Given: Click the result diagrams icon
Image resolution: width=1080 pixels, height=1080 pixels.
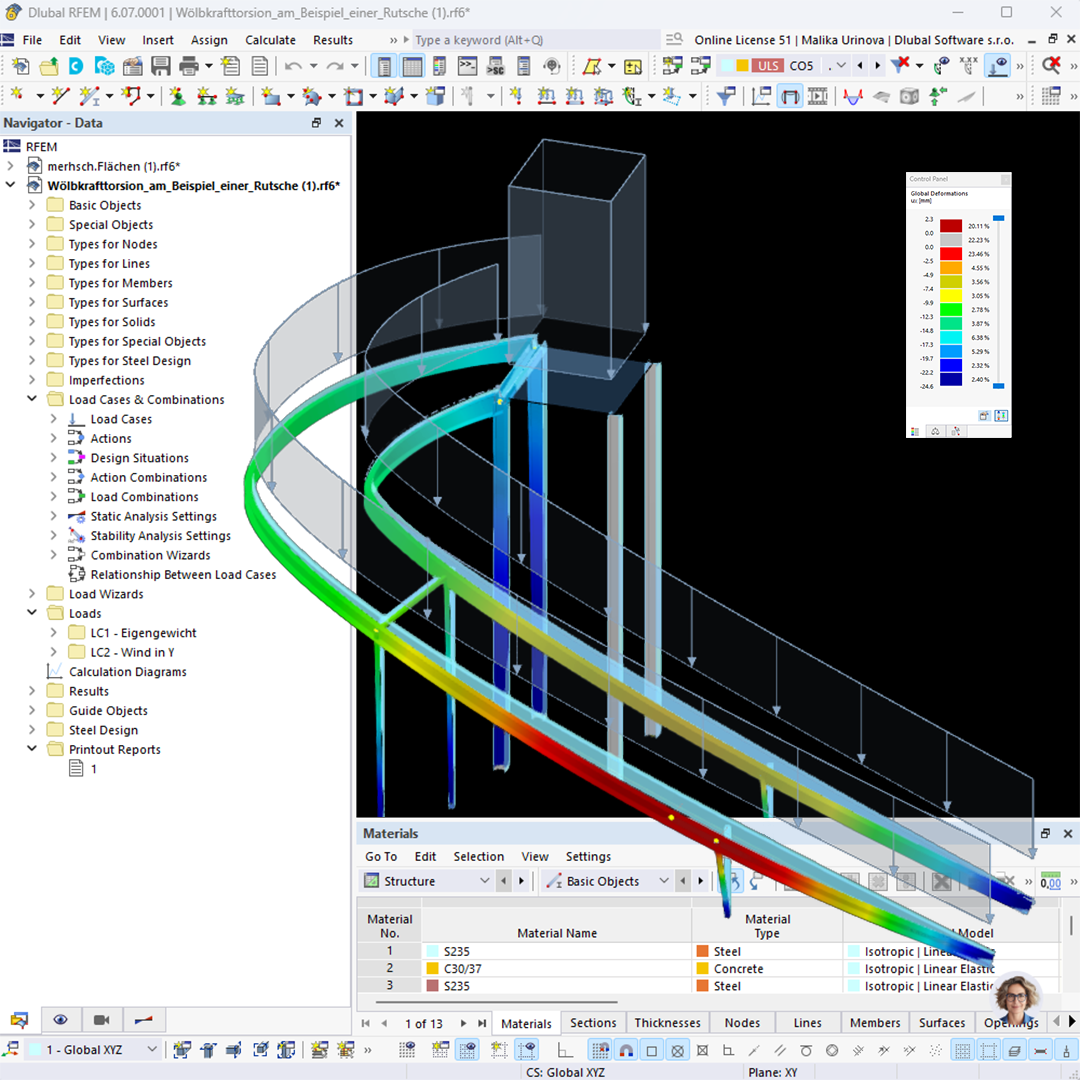Looking at the screenshot, I should click(x=761, y=96).
